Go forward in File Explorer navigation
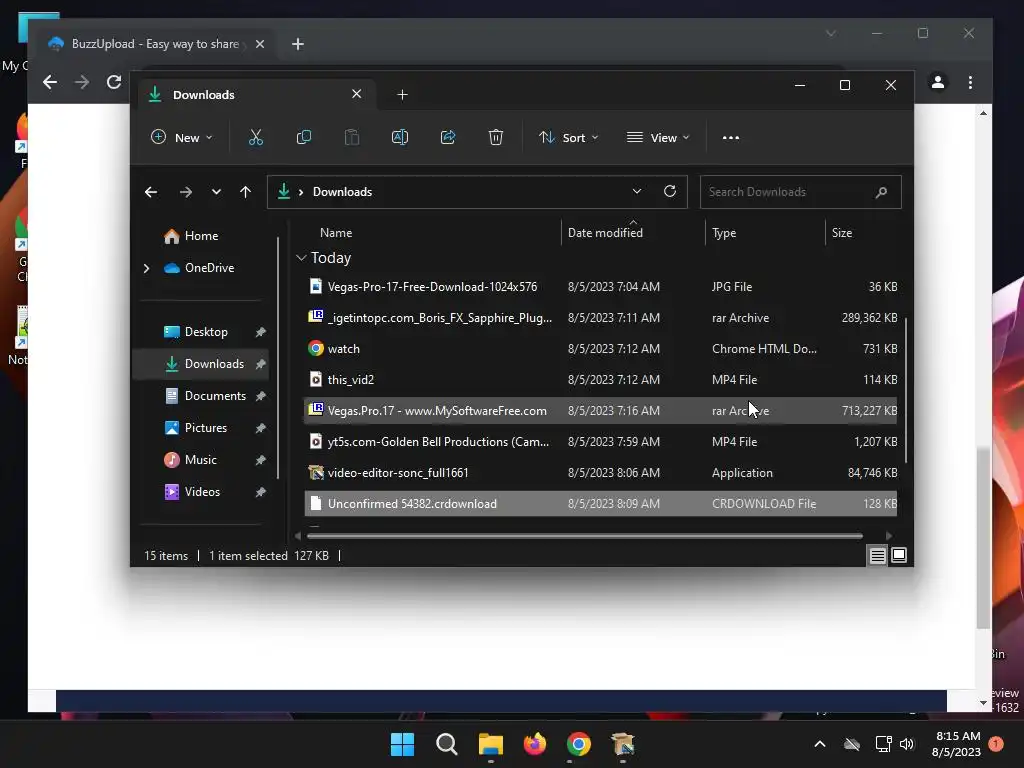This screenshot has height=768, width=1024. (x=185, y=192)
